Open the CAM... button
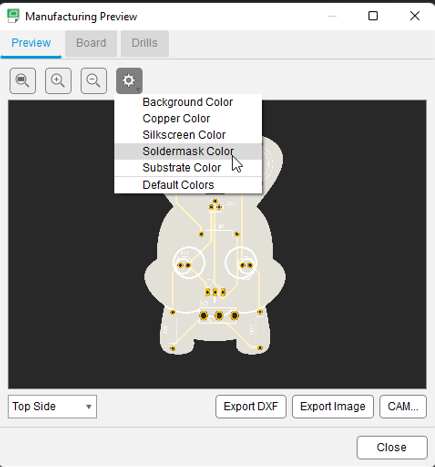The width and height of the screenshot is (435, 467). click(403, 407)
